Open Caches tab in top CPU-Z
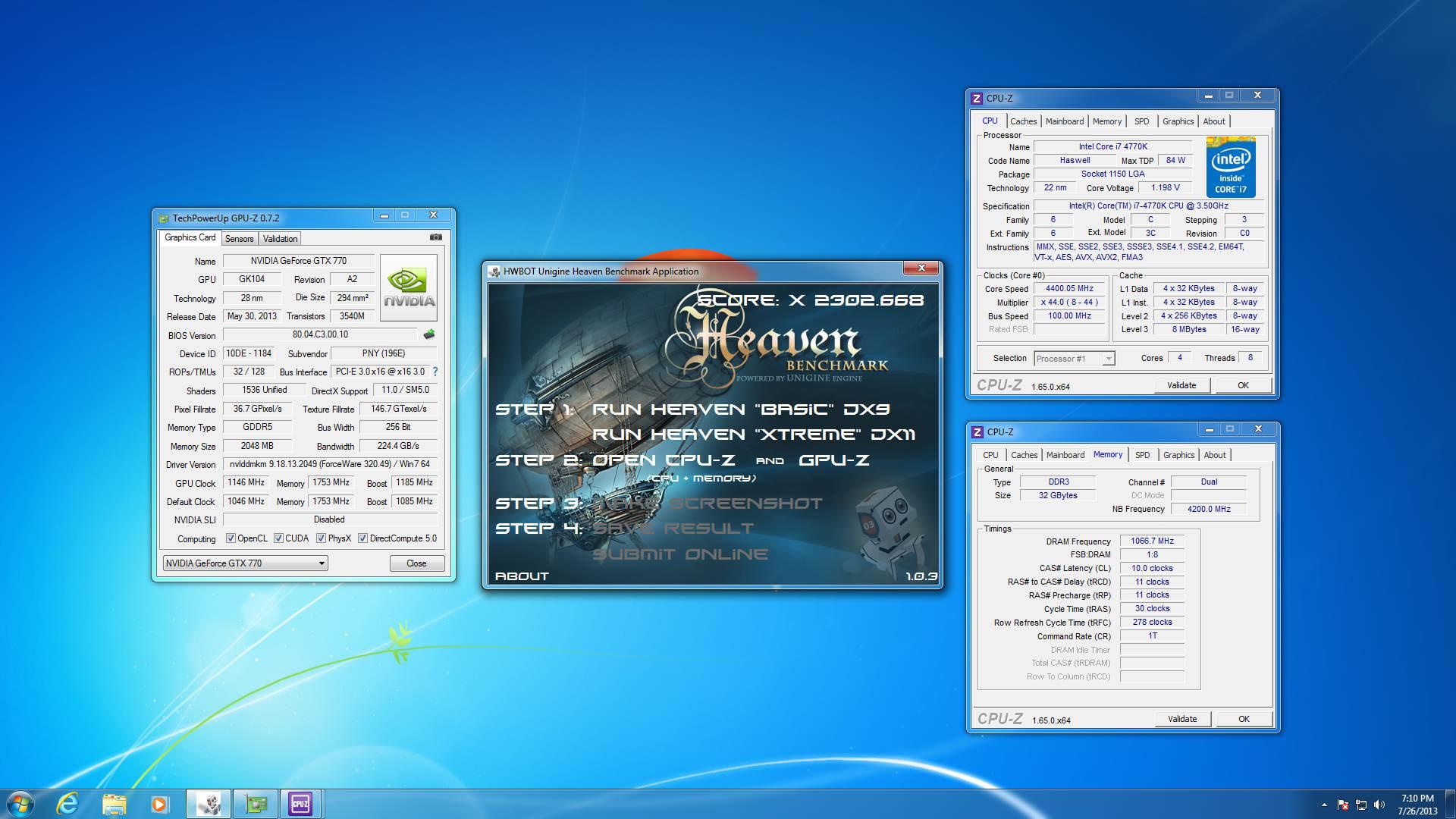This screenshot has width=1456, height=819. click(1023, 121)
